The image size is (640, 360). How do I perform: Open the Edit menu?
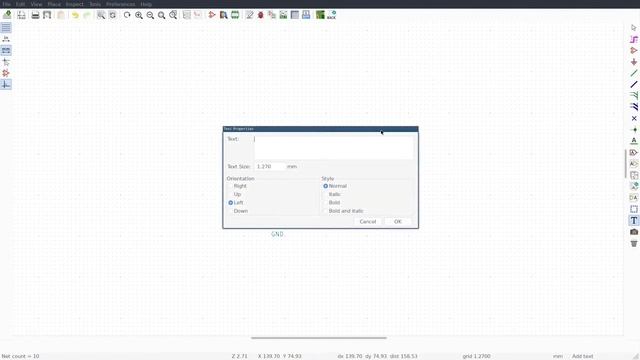(x=20, y=4)
